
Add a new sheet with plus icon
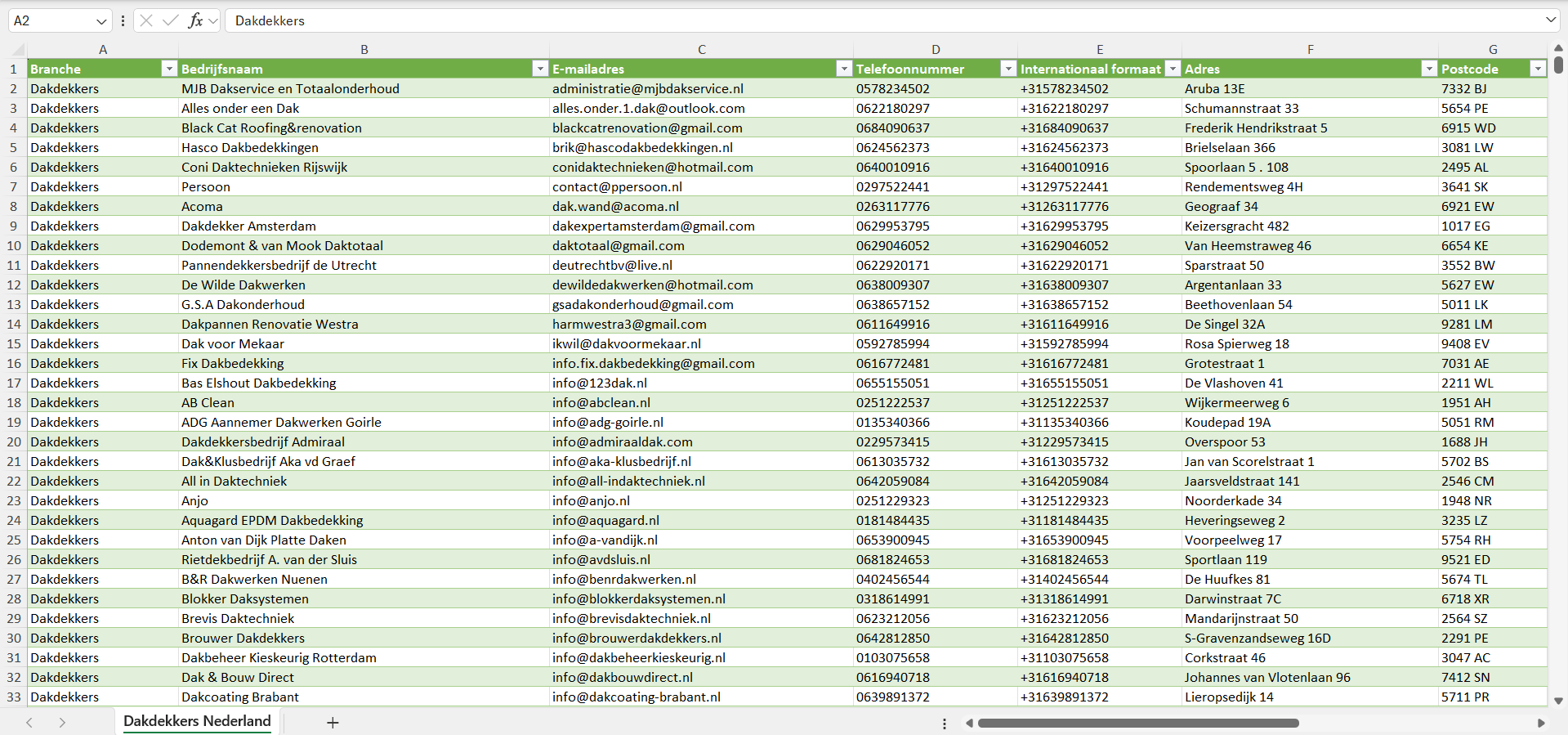tap(333, 722)
